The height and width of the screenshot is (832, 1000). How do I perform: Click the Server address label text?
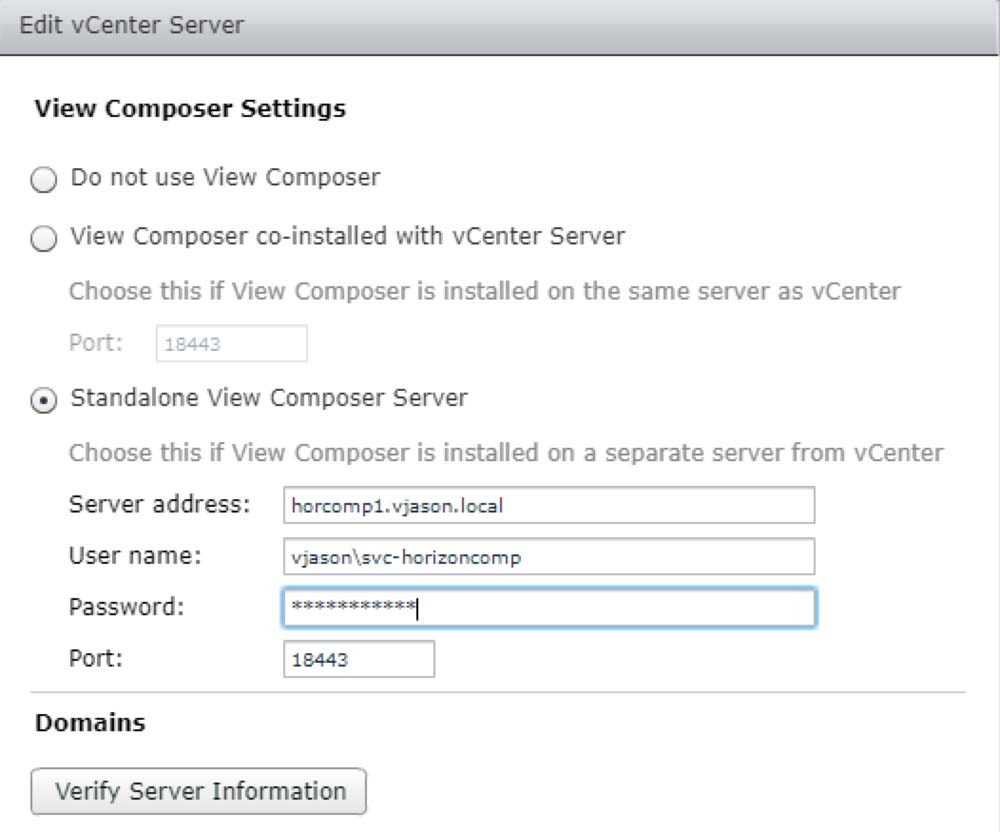click(x=159, y=504)
